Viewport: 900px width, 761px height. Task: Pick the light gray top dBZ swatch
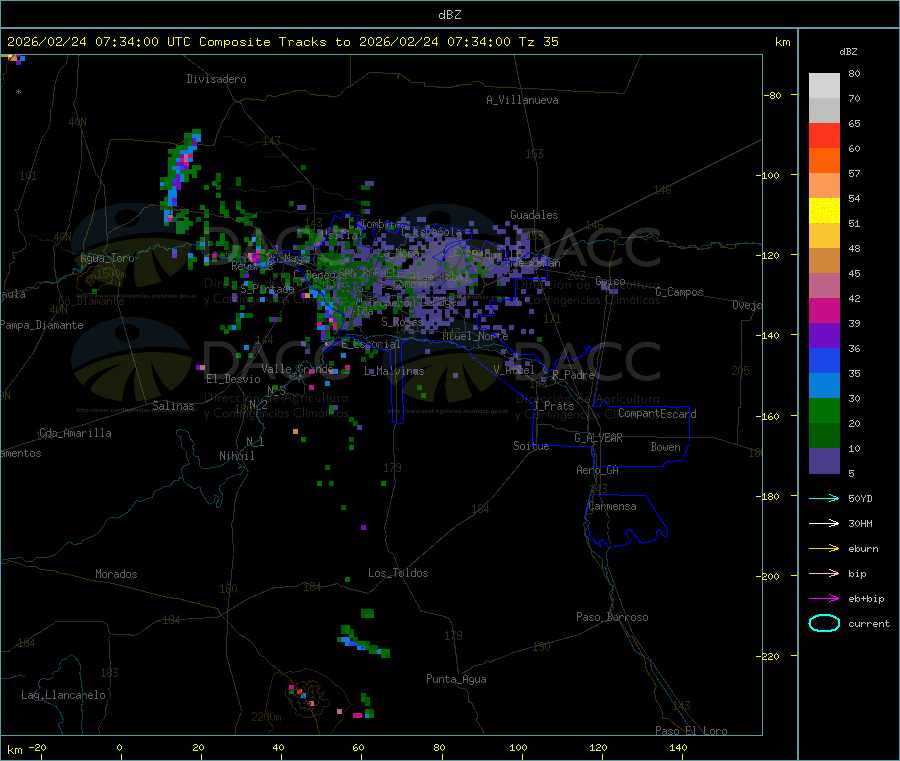pos(824,86)
